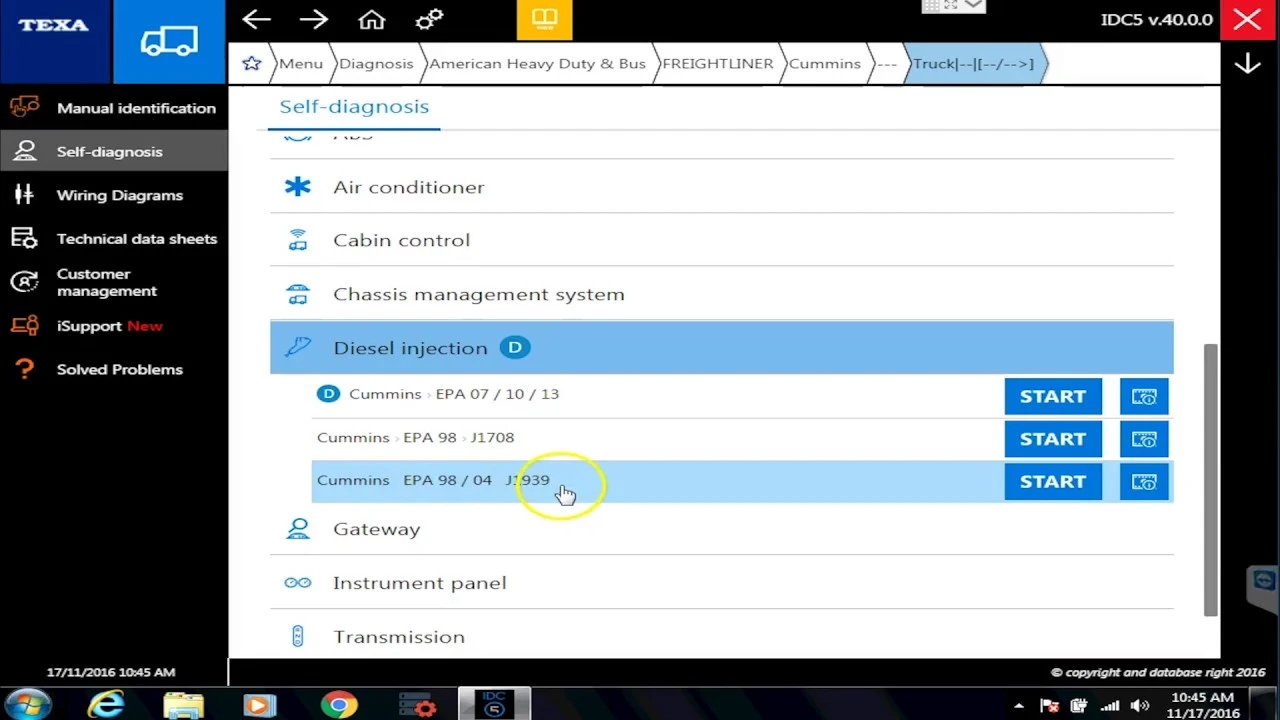Click the yellow manual book icon

544,19
